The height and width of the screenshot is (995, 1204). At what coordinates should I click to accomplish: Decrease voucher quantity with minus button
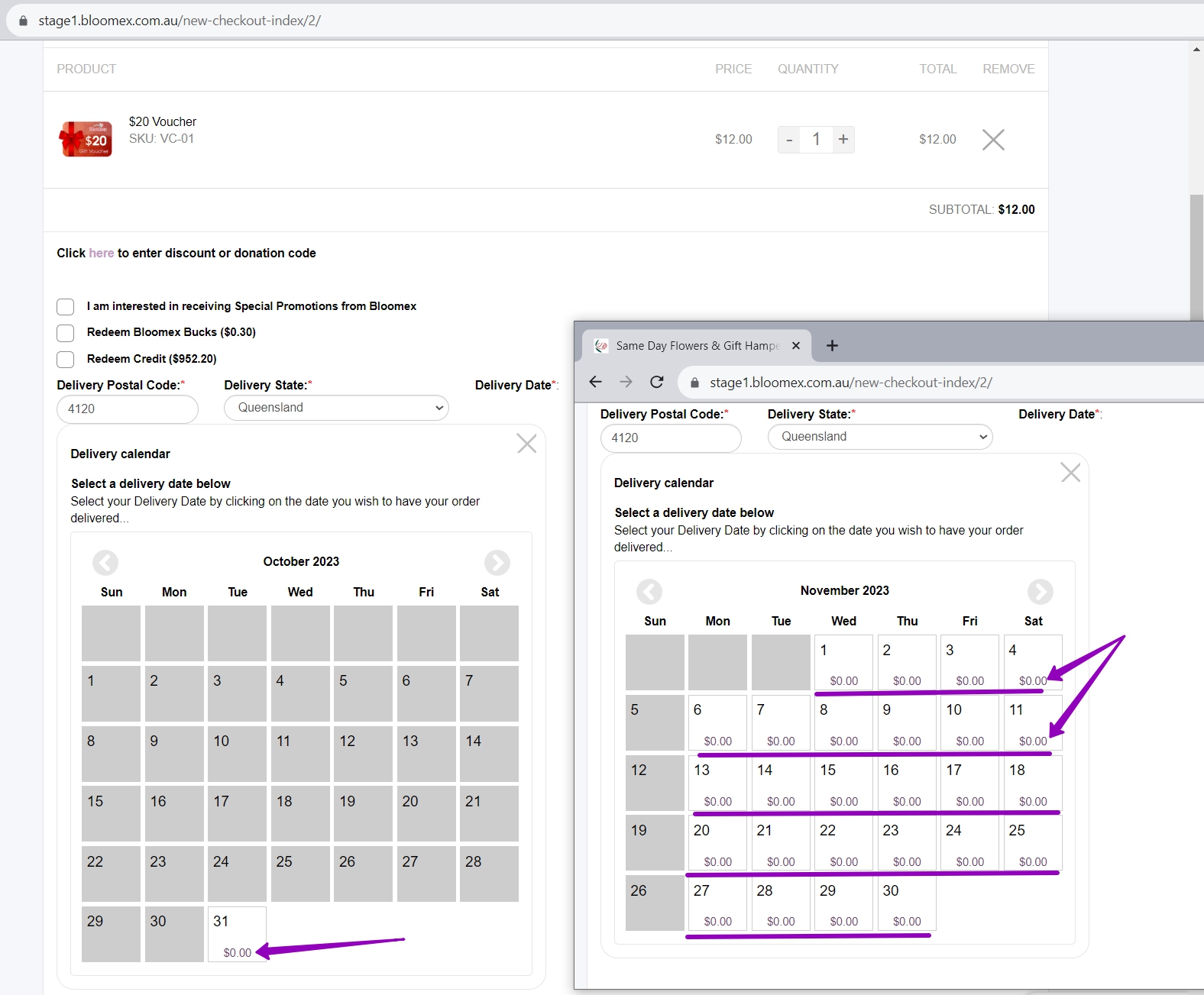789,140
